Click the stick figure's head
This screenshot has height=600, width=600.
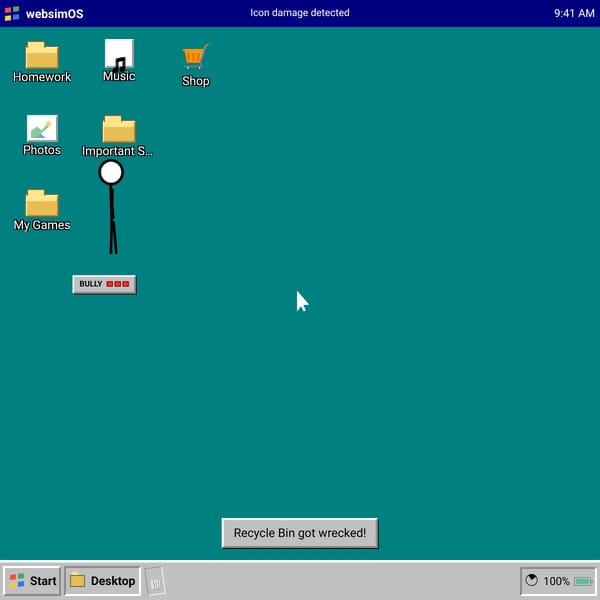[111, 173]
